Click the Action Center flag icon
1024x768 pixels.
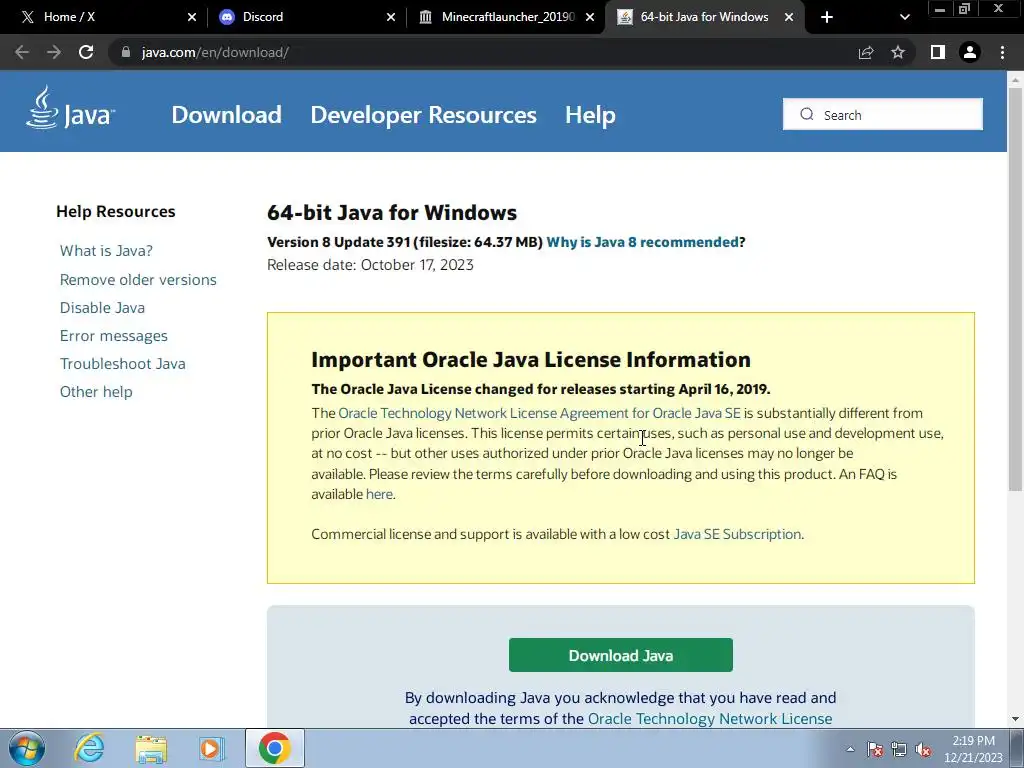click(x=875, y=749)
